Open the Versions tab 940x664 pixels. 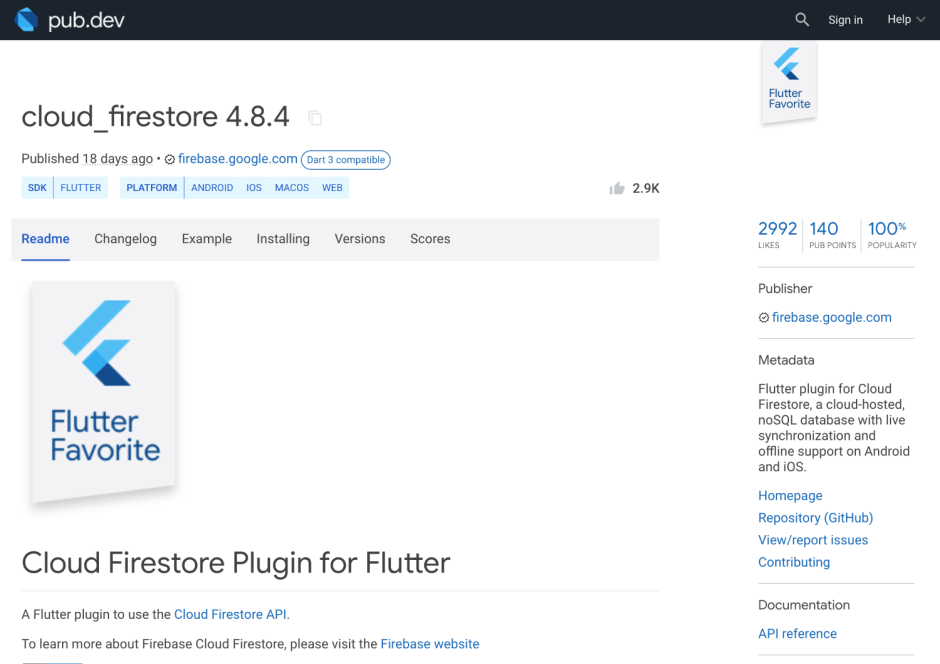pos(359,239)
